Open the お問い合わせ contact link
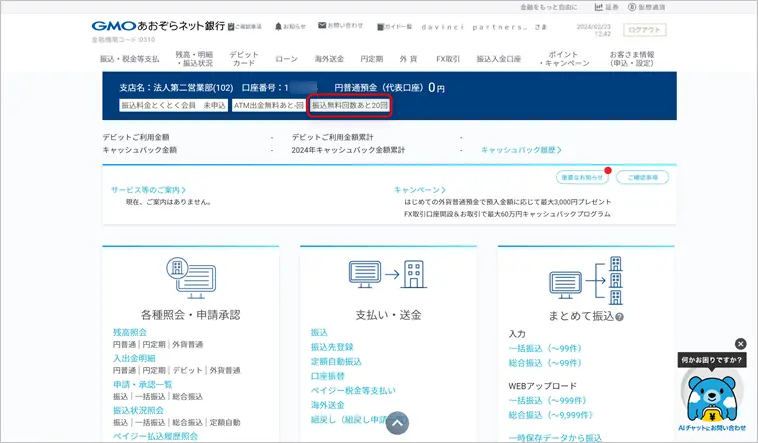Image resolution: width=758 pixels, height=443 pixels. pyautogui.click(x=342, y=26)
